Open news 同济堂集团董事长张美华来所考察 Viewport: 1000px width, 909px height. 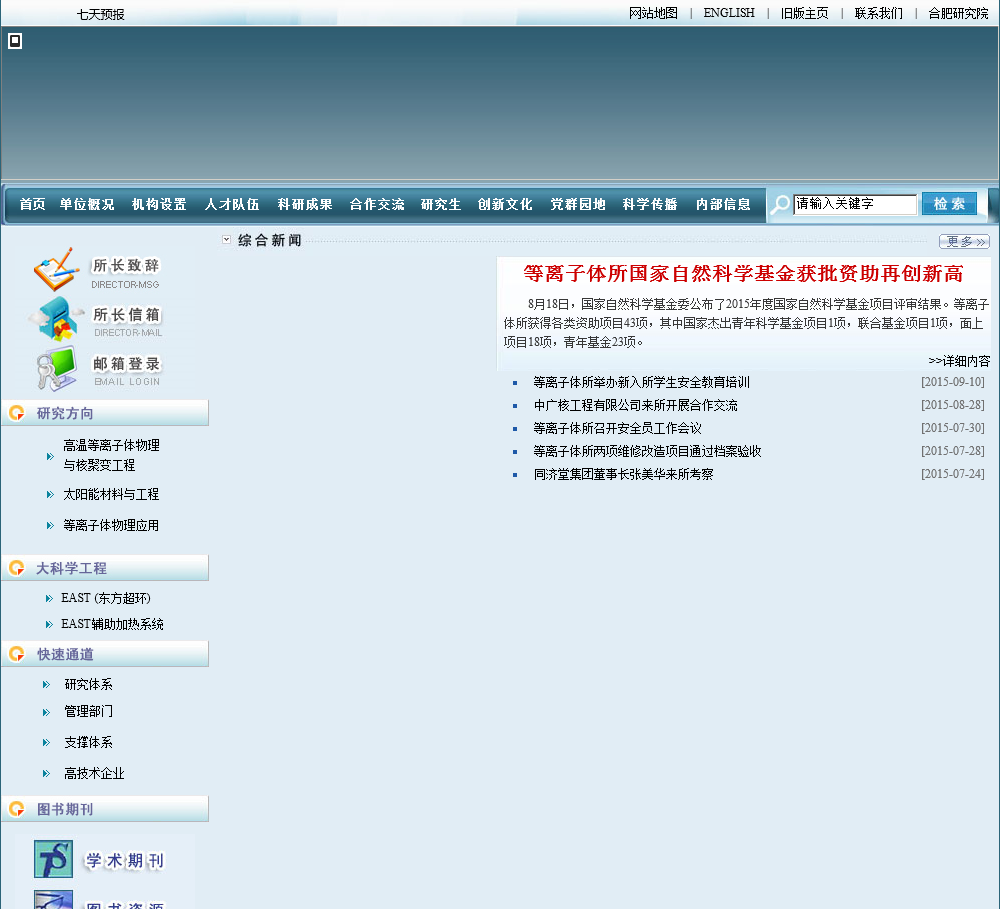[624, 474]
